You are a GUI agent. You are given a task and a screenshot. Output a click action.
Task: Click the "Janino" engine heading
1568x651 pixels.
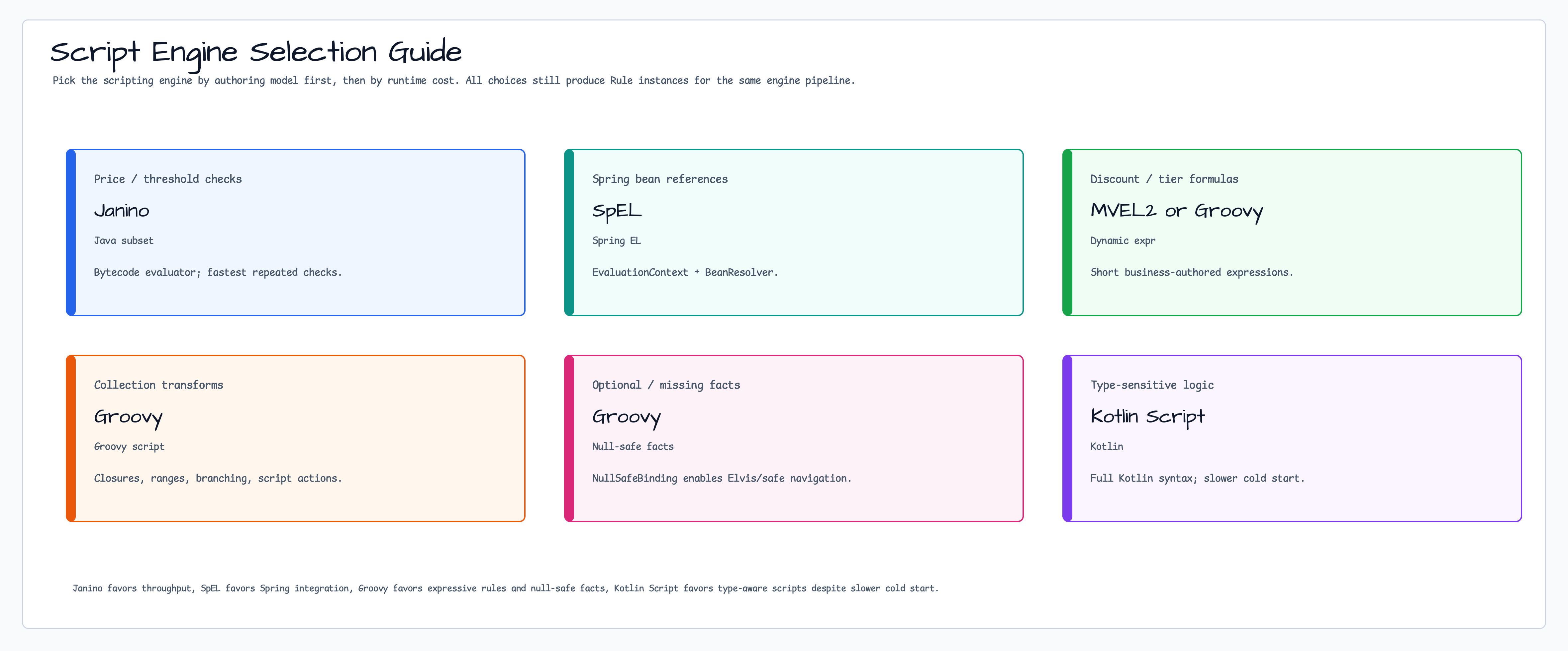[x=121, y=211]
